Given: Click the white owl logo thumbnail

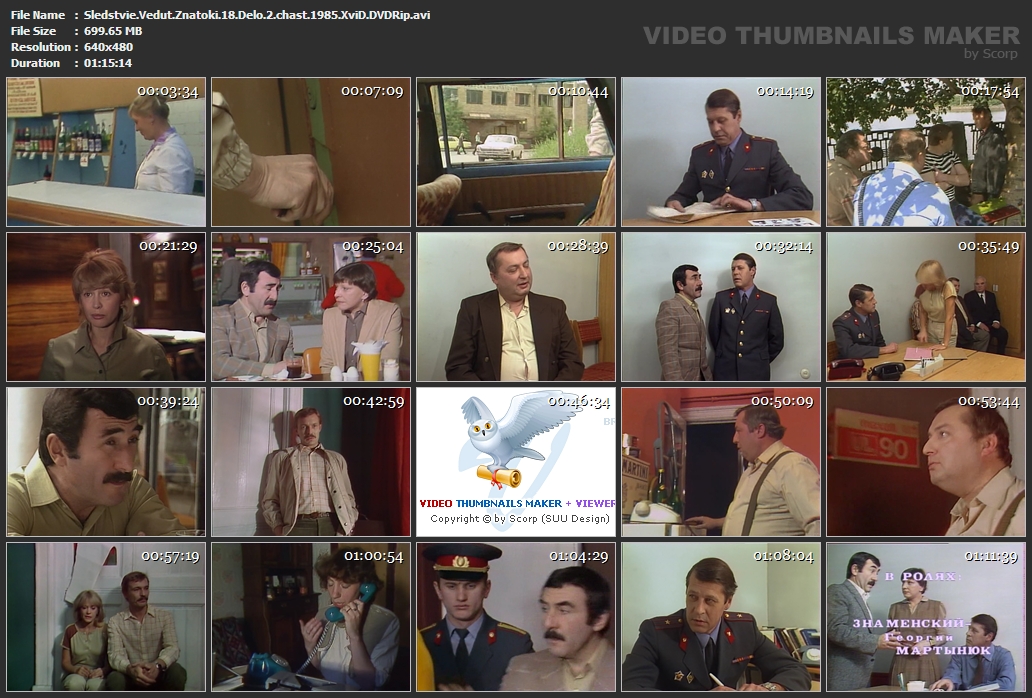Looking at the screenshot, I should 515,461.
